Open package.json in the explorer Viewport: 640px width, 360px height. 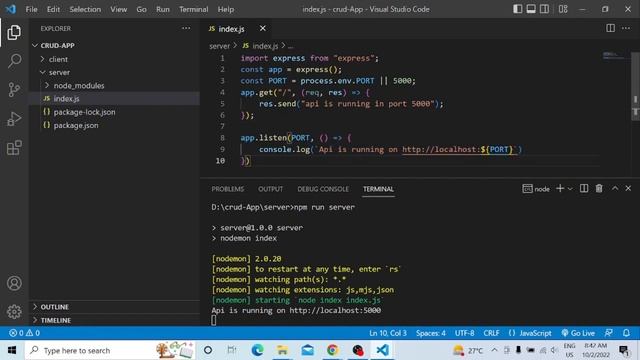[x=114, y=125]
